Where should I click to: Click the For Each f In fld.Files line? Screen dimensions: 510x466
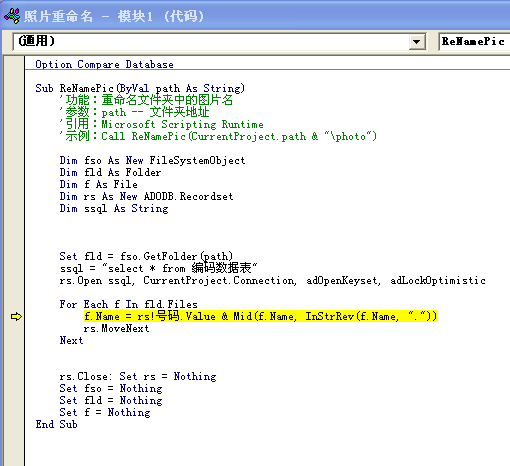(128, 304)
